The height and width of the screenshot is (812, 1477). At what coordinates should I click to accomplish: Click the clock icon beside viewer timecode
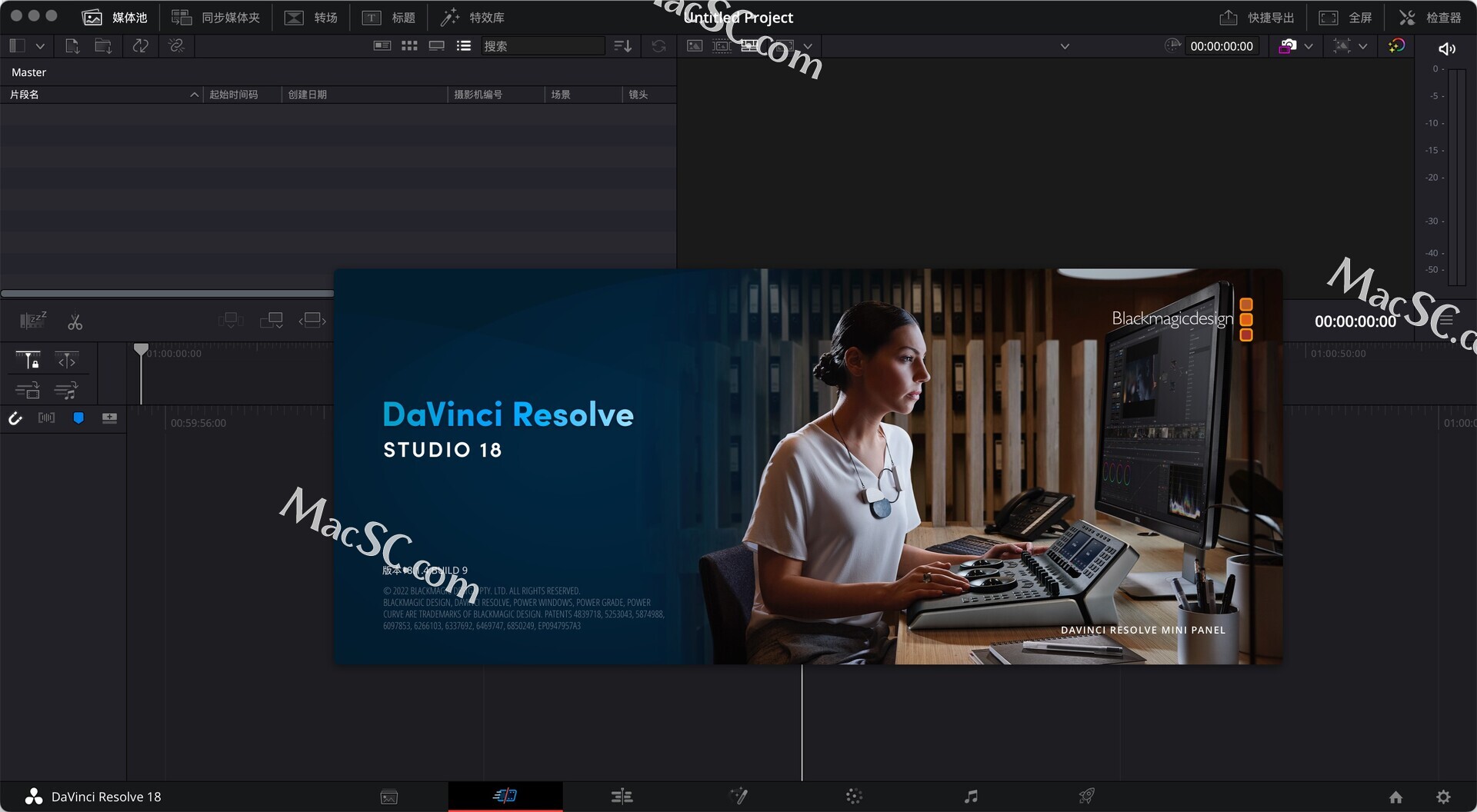[x=1172, y=45]
